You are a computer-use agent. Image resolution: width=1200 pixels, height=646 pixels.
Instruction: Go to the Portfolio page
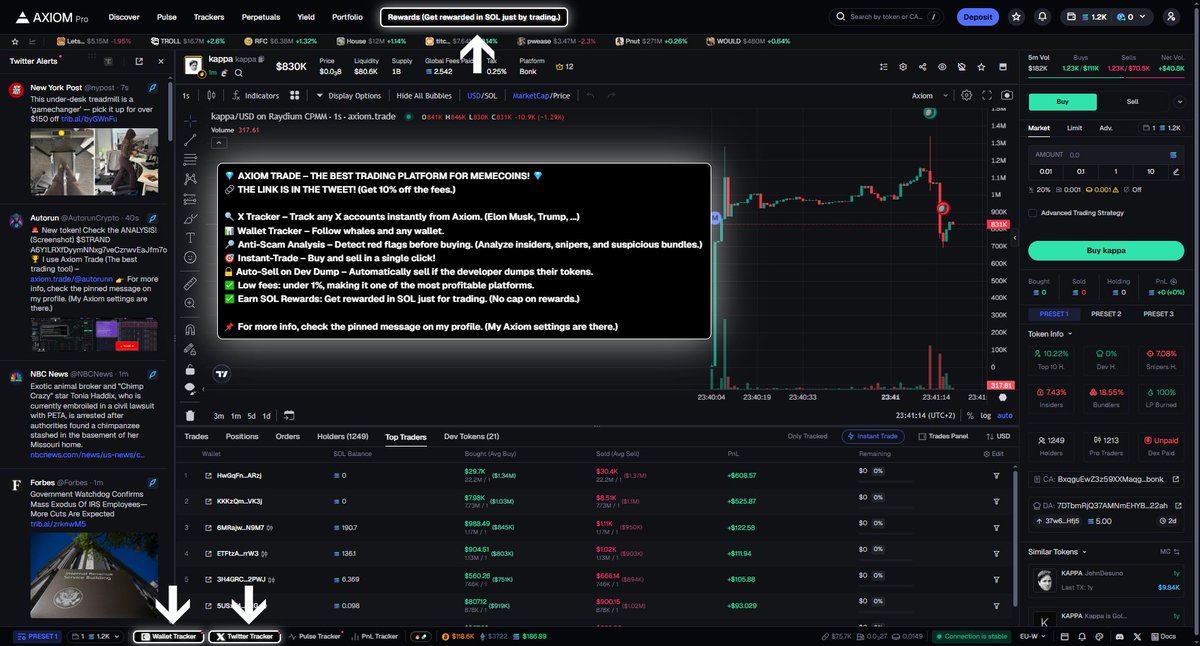click(347, 17)
